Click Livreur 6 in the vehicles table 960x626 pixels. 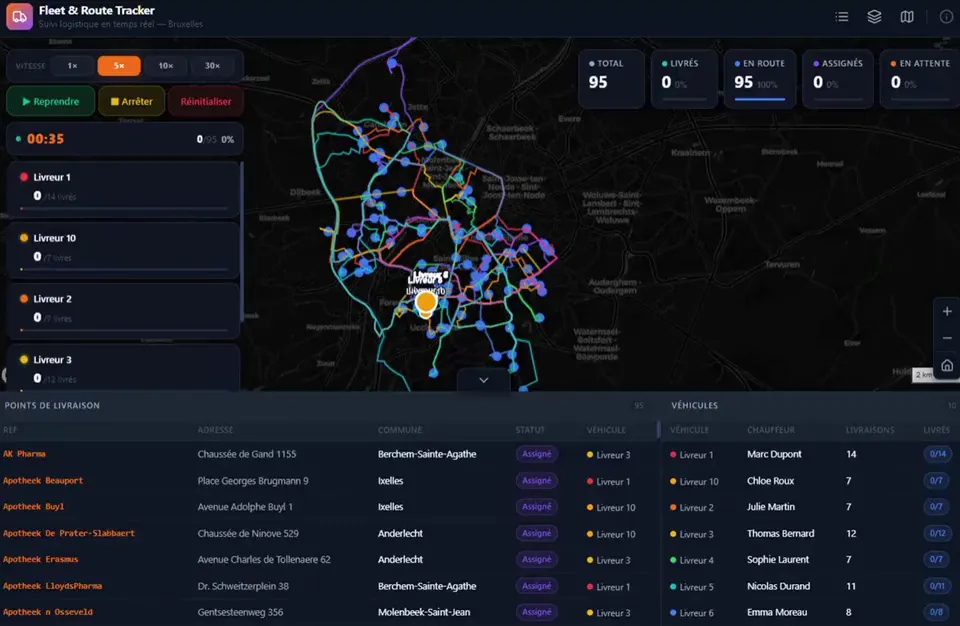(x=691, y=613)
